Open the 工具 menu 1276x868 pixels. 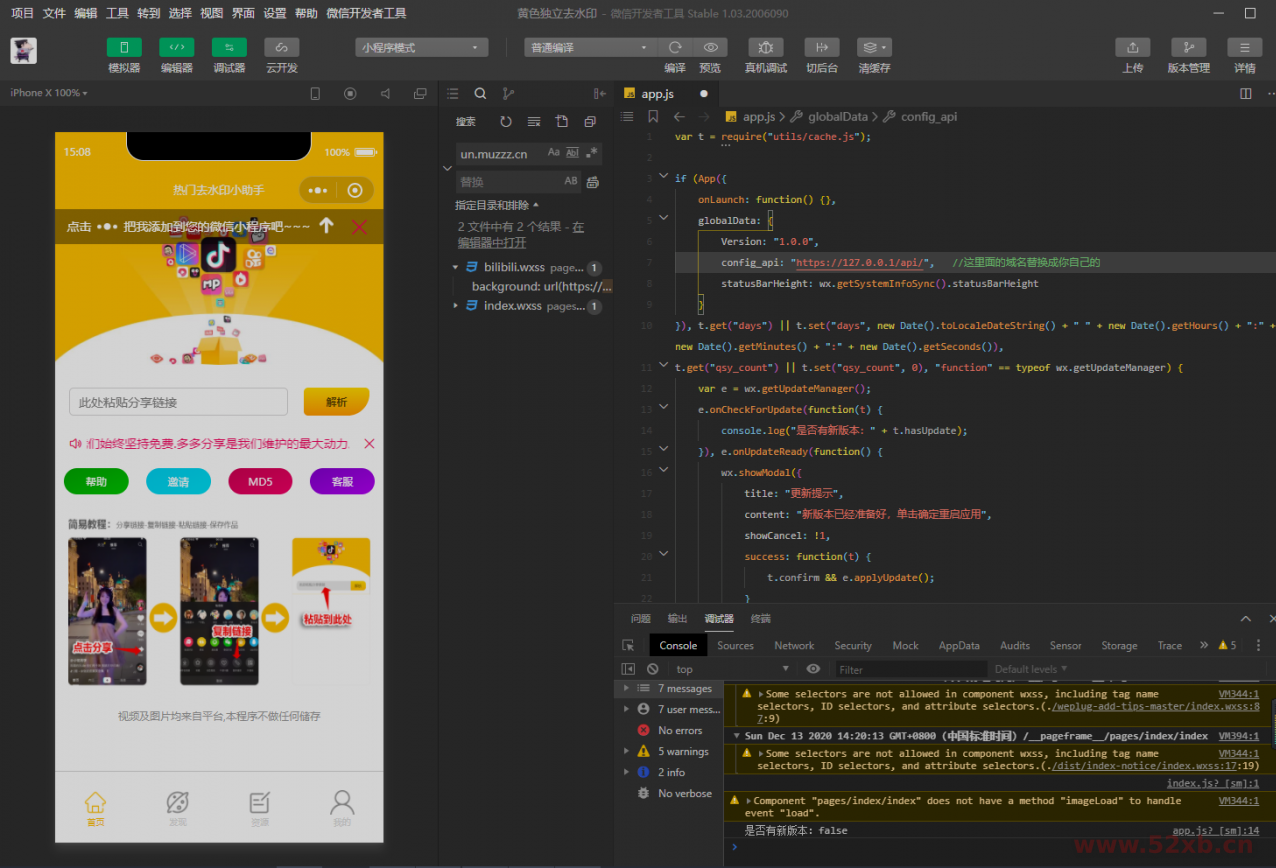coord(117,14)
